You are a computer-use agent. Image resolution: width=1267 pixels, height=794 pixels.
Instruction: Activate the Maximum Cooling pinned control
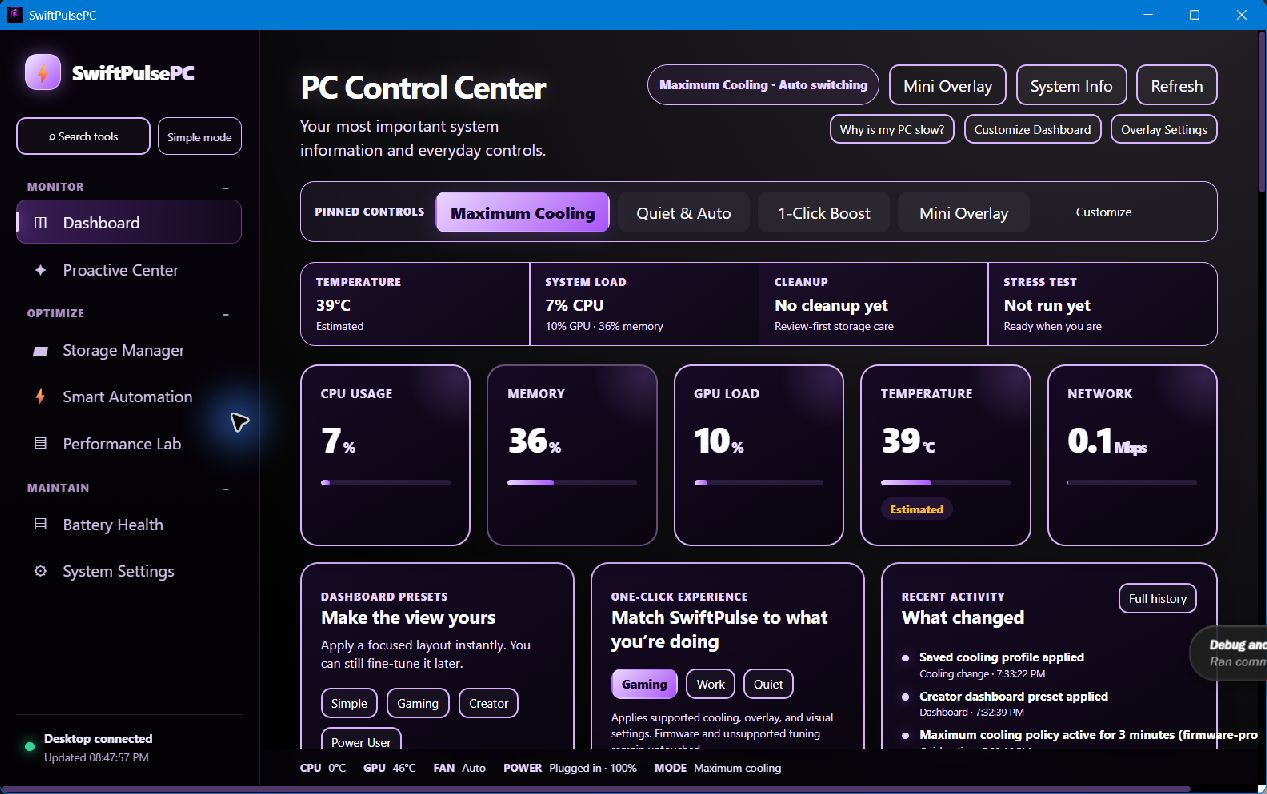[x=523, y=213]
